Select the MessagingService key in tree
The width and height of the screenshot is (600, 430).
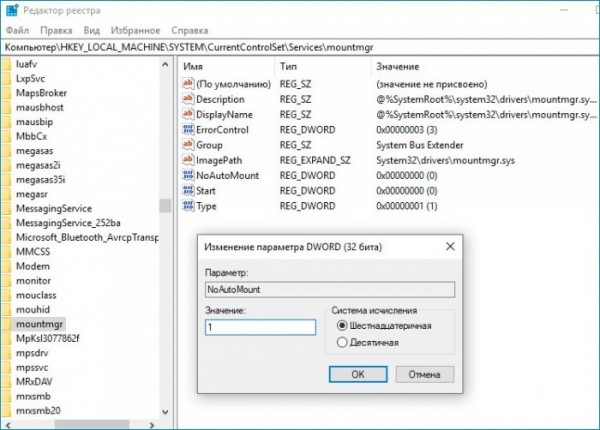pyautogui.click(x=54, y=208)
